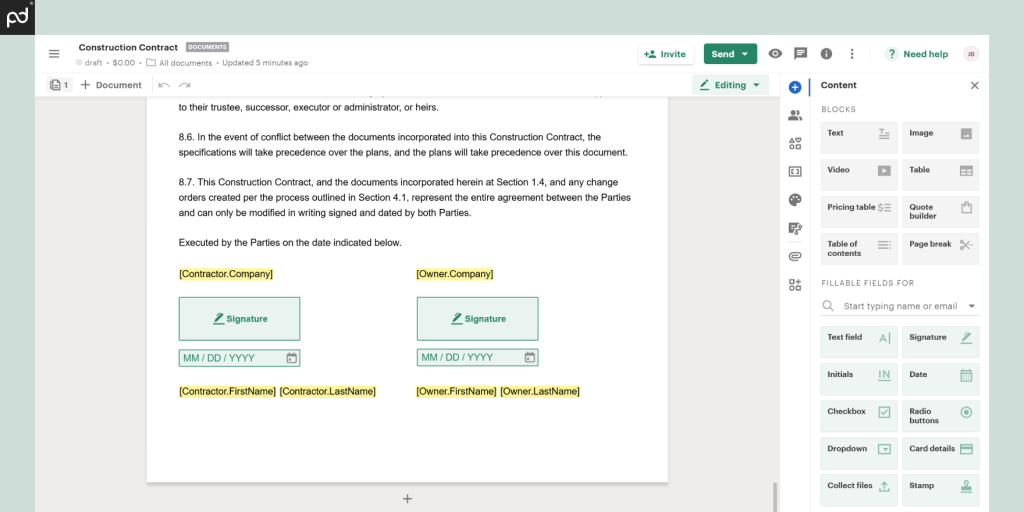Screen dimensions: 1024x512
Task: Select the Checkbox field
Action: click(859, 416)
